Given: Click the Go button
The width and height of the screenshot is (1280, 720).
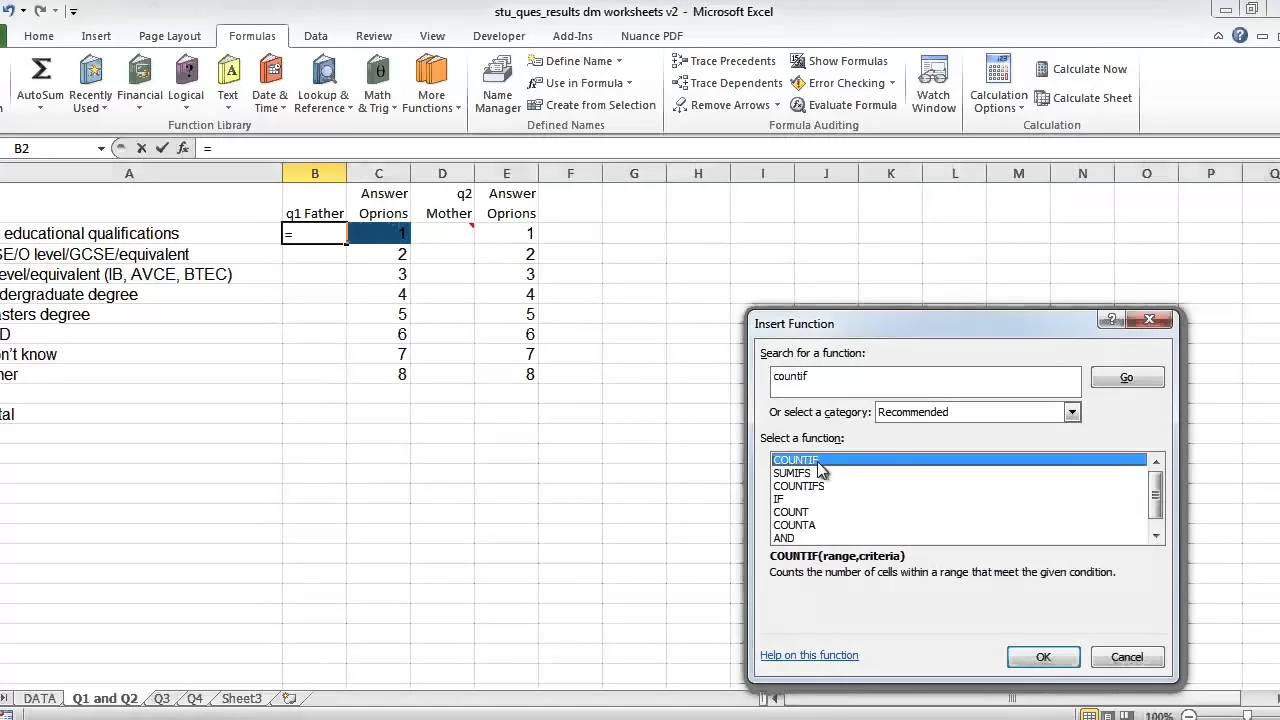Looking at the screenshot, I should tap(1127, 377).
